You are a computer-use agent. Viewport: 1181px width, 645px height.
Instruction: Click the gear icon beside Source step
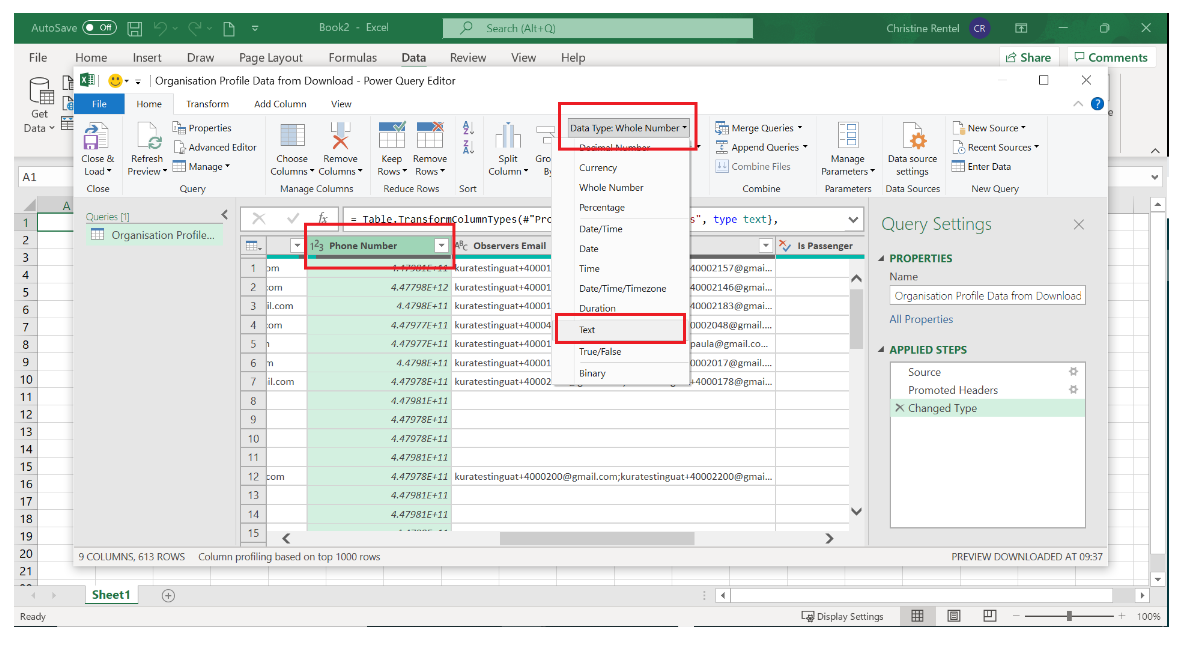pyautogui.click(x=1073, y=371)
